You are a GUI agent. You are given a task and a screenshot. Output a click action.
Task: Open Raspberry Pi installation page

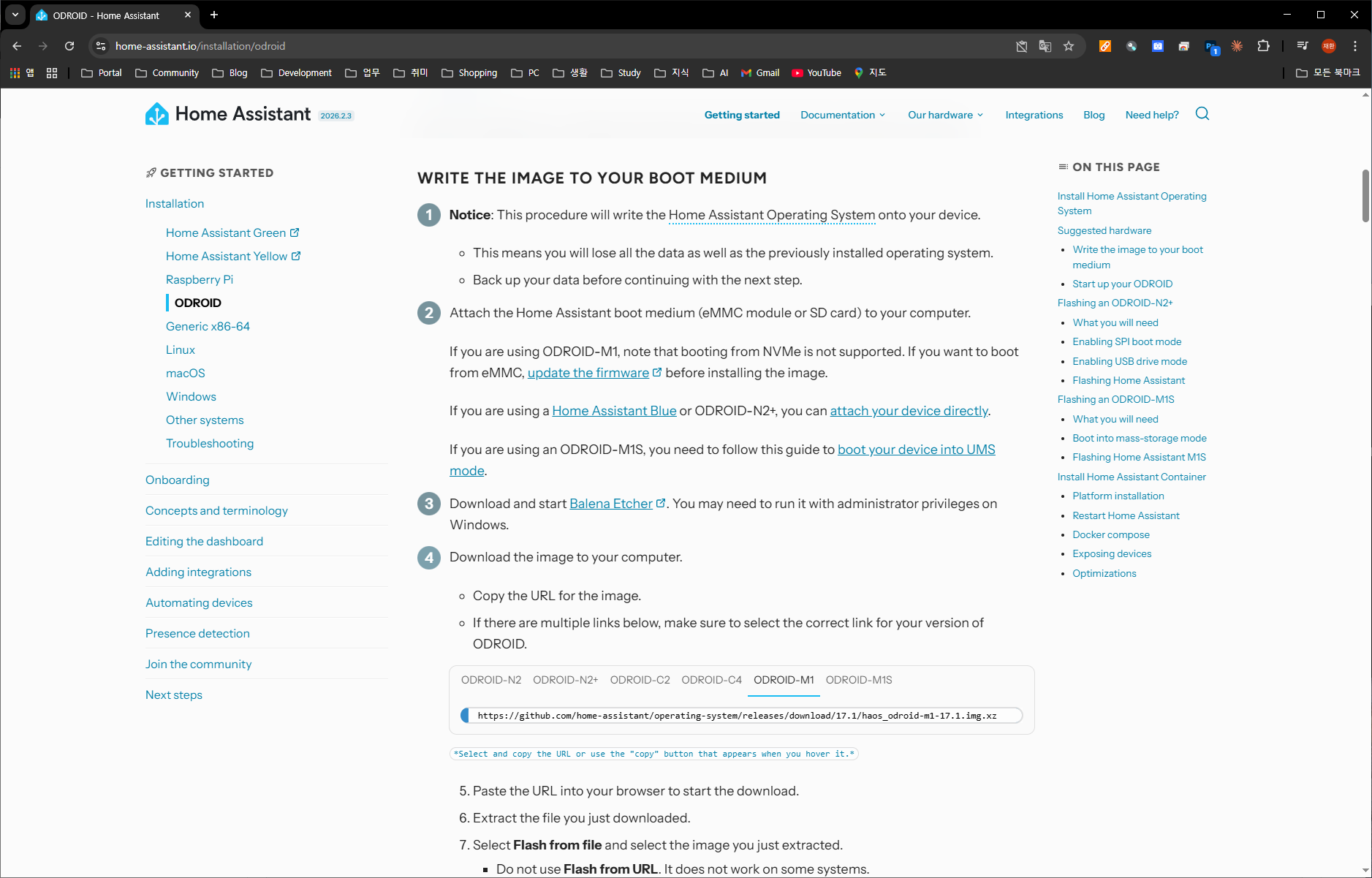click(x=200, y=279)
